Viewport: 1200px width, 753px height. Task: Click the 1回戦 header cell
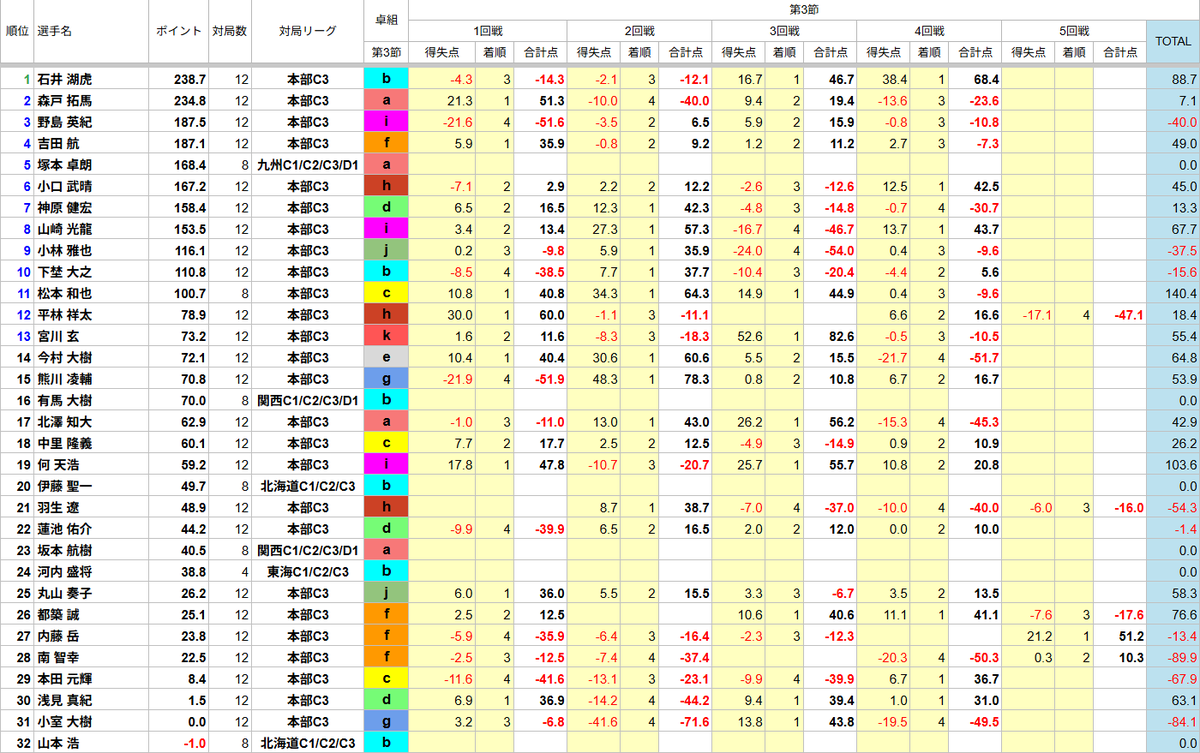[488, 31]
